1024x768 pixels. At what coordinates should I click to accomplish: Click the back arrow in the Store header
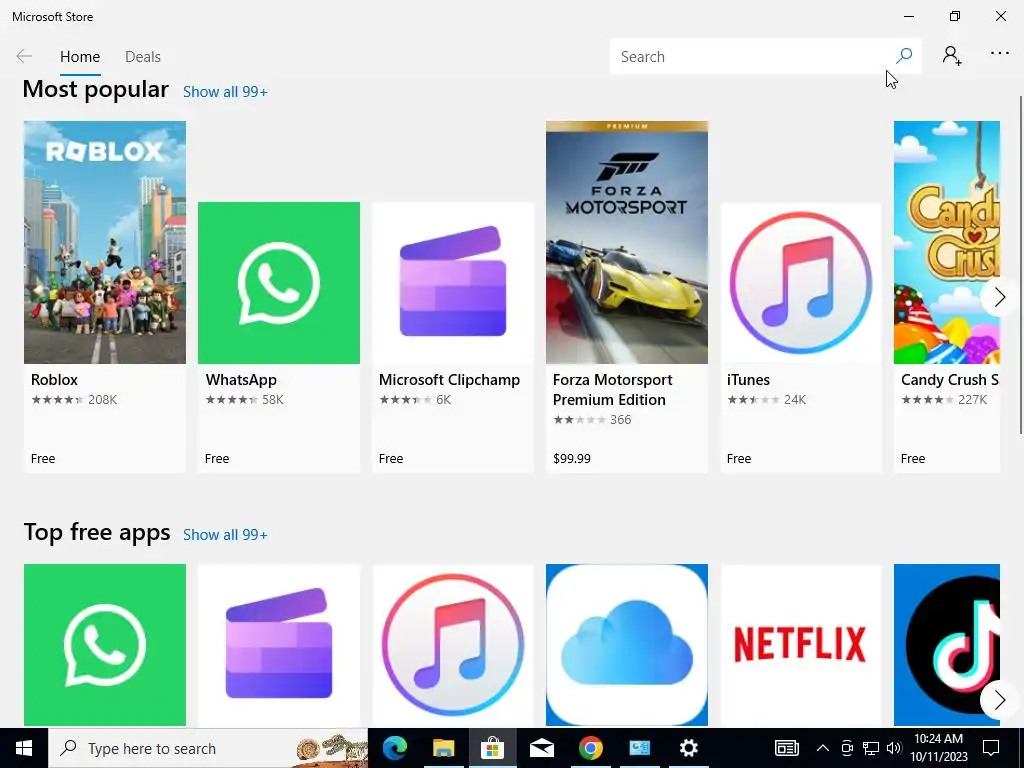coord(24,57)
